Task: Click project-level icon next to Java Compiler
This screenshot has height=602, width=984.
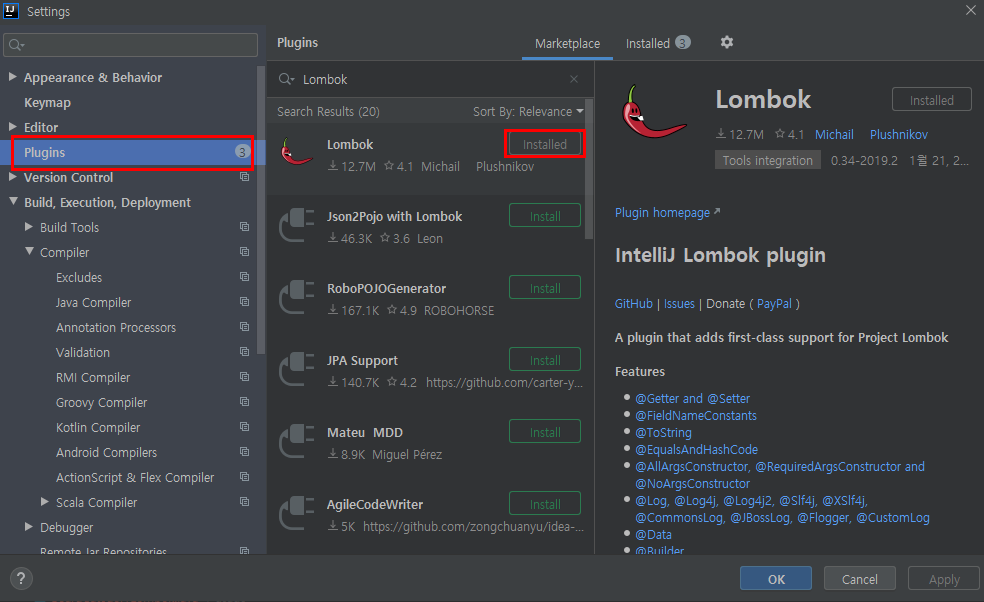Action: (x=245, y=302)
